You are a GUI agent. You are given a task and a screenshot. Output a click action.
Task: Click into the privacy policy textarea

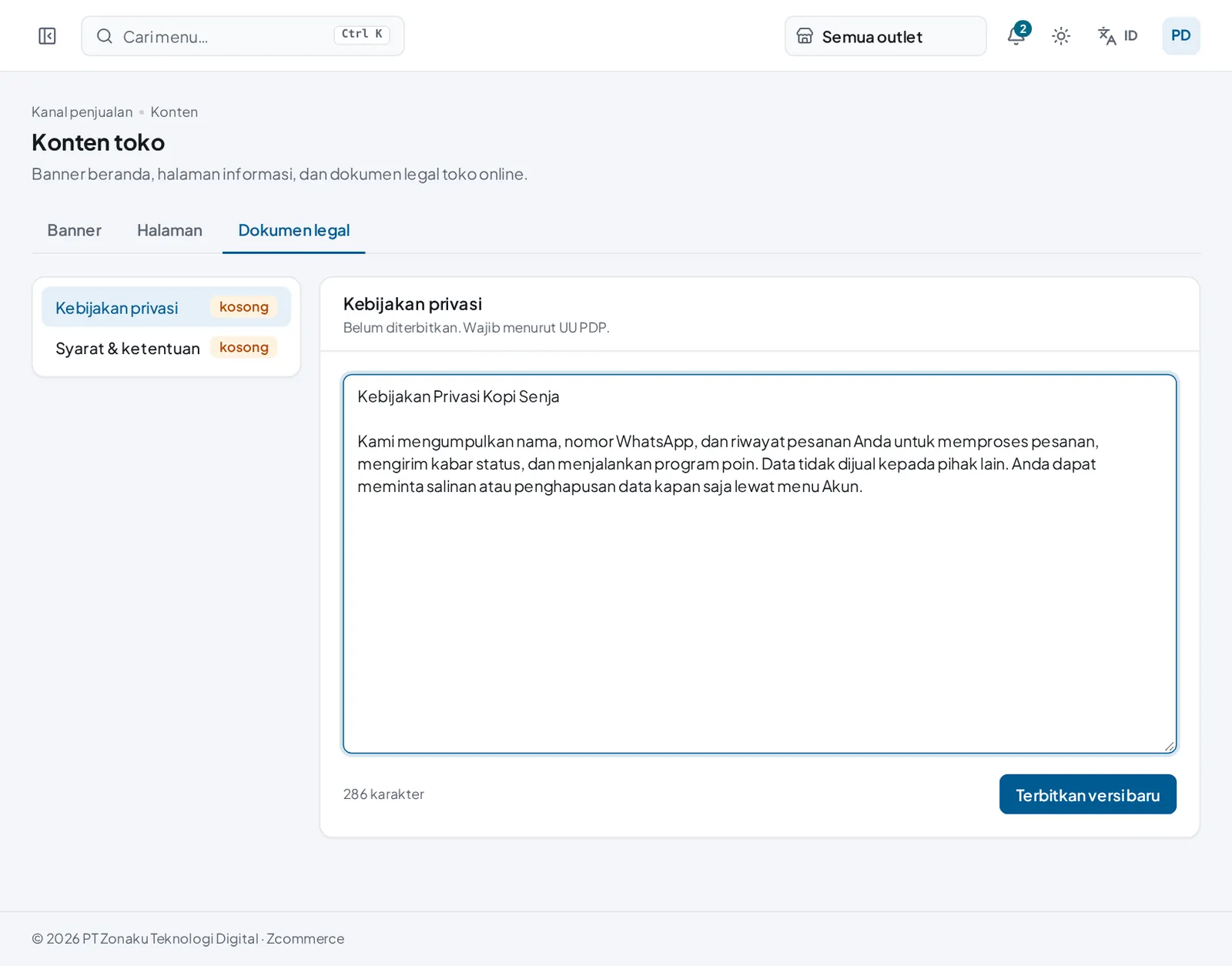tap(759, 563)
